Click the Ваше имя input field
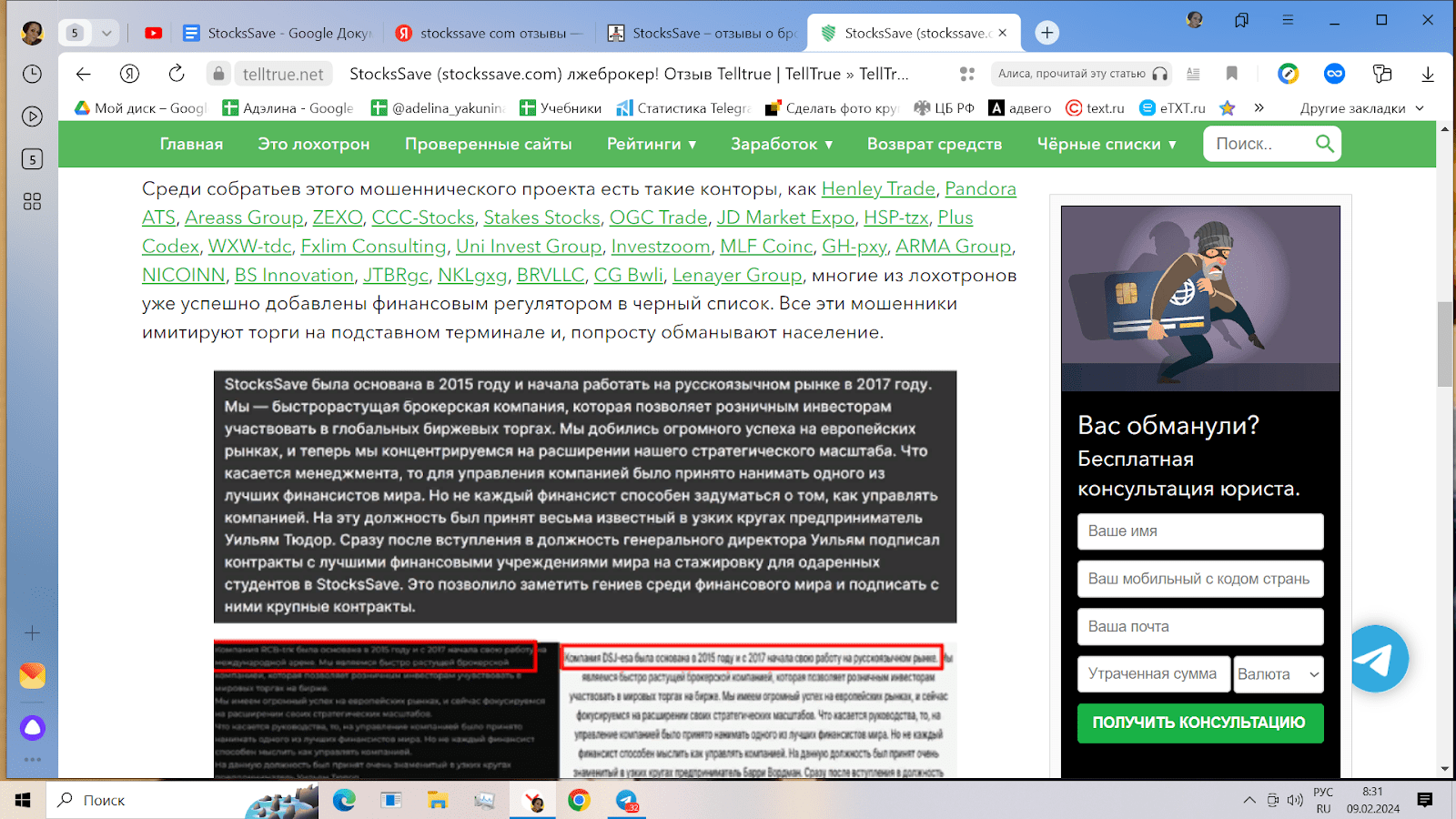 click(x=1200, y=531)
